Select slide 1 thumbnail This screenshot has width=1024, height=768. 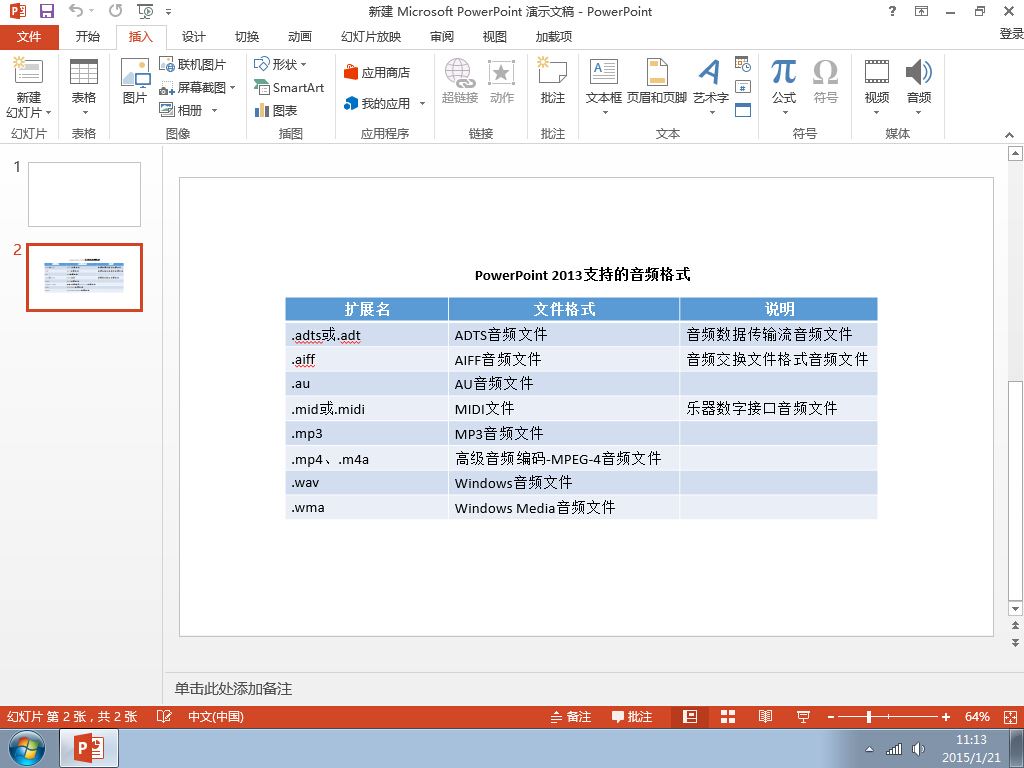coord(84,194)
